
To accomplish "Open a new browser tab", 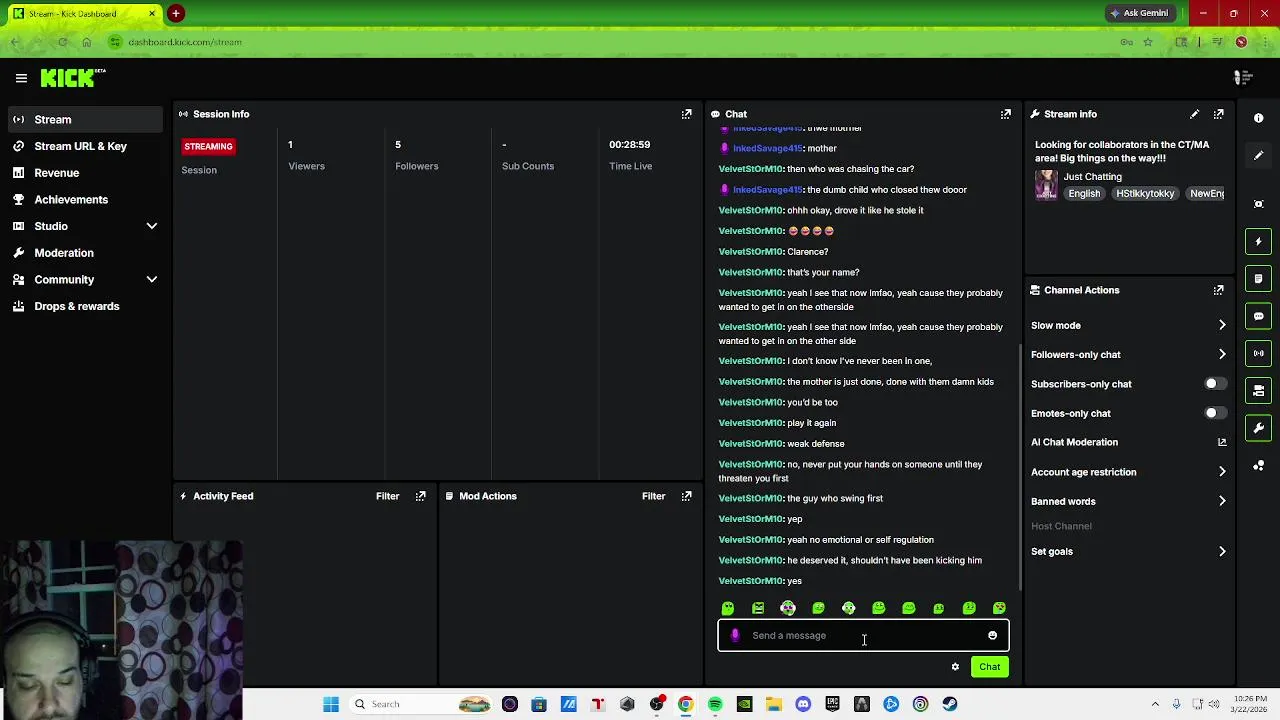I will [176, 13].
